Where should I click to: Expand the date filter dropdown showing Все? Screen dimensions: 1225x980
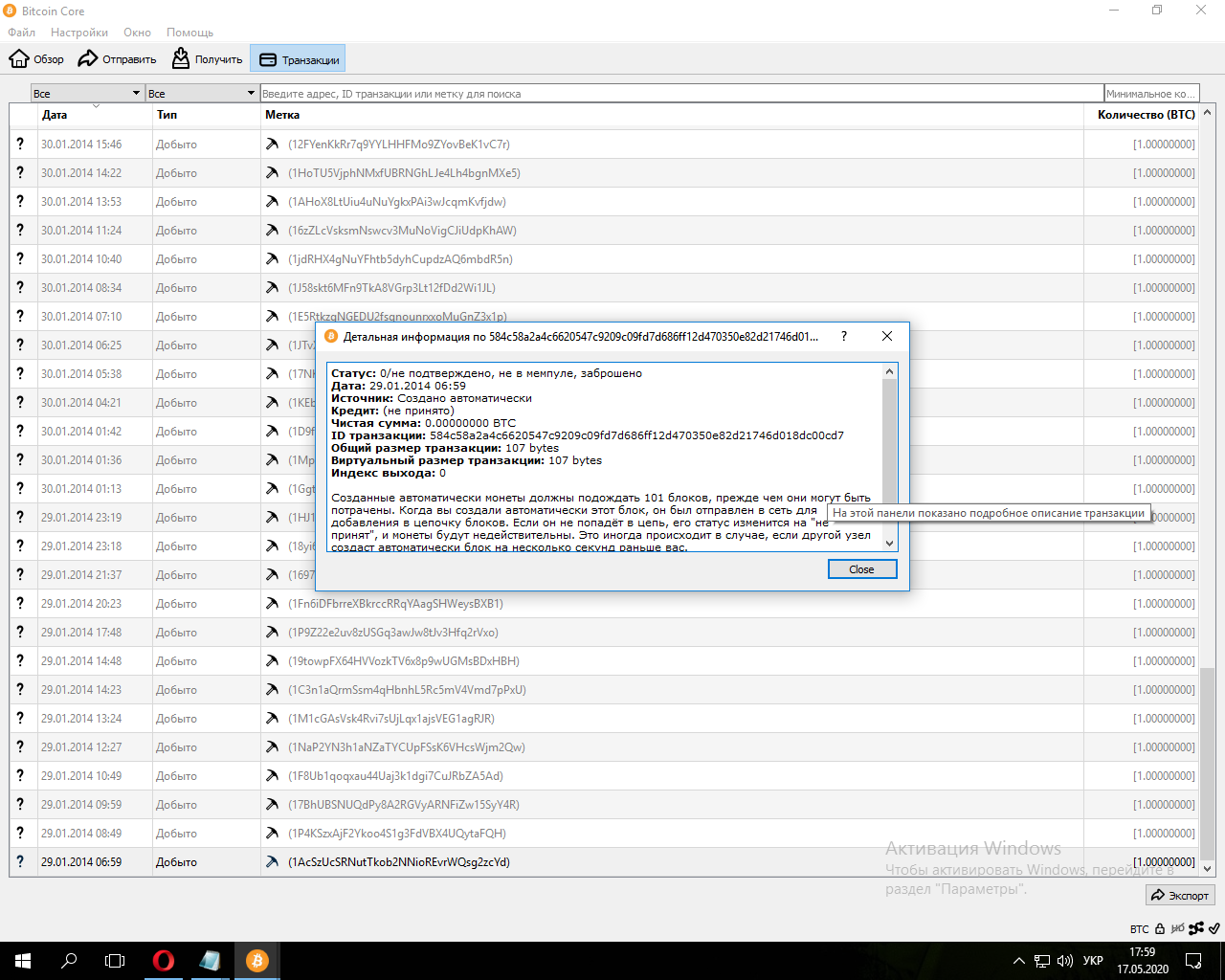(87, 93)
